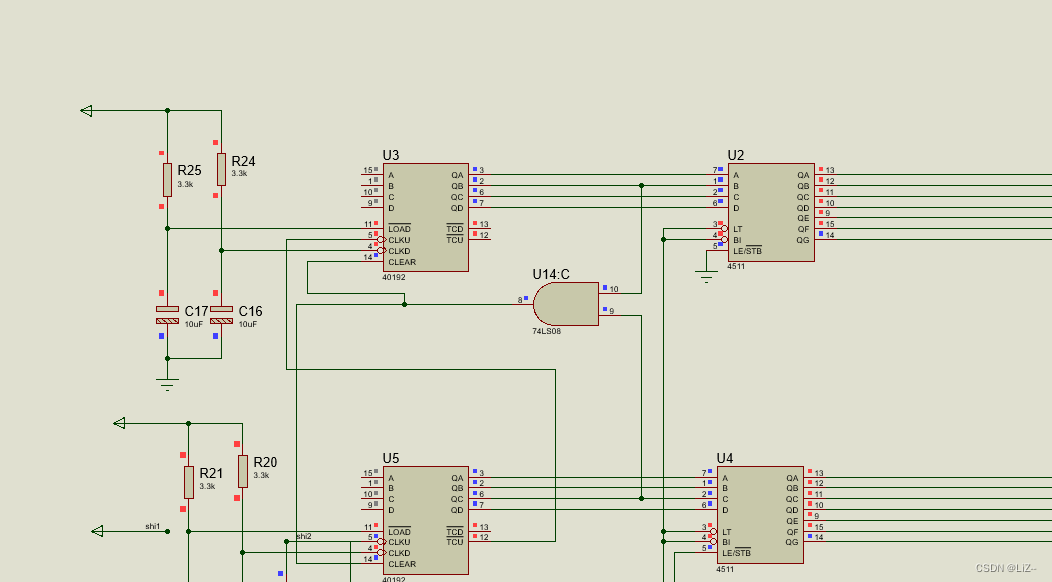Select the R24 resistor symbol
Image resolution: width=1052 pixels, height=582 pixels.
(x=221, y=169)
